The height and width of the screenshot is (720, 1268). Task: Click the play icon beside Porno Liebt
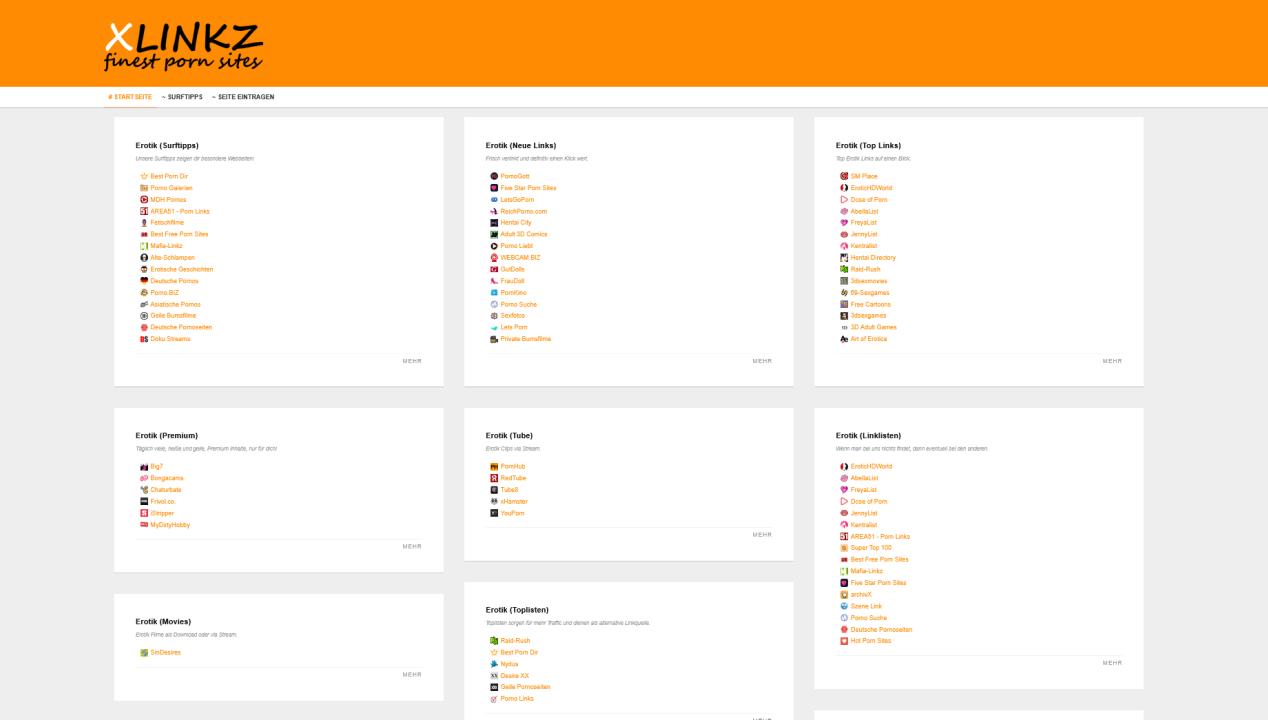tap(494, 246)
